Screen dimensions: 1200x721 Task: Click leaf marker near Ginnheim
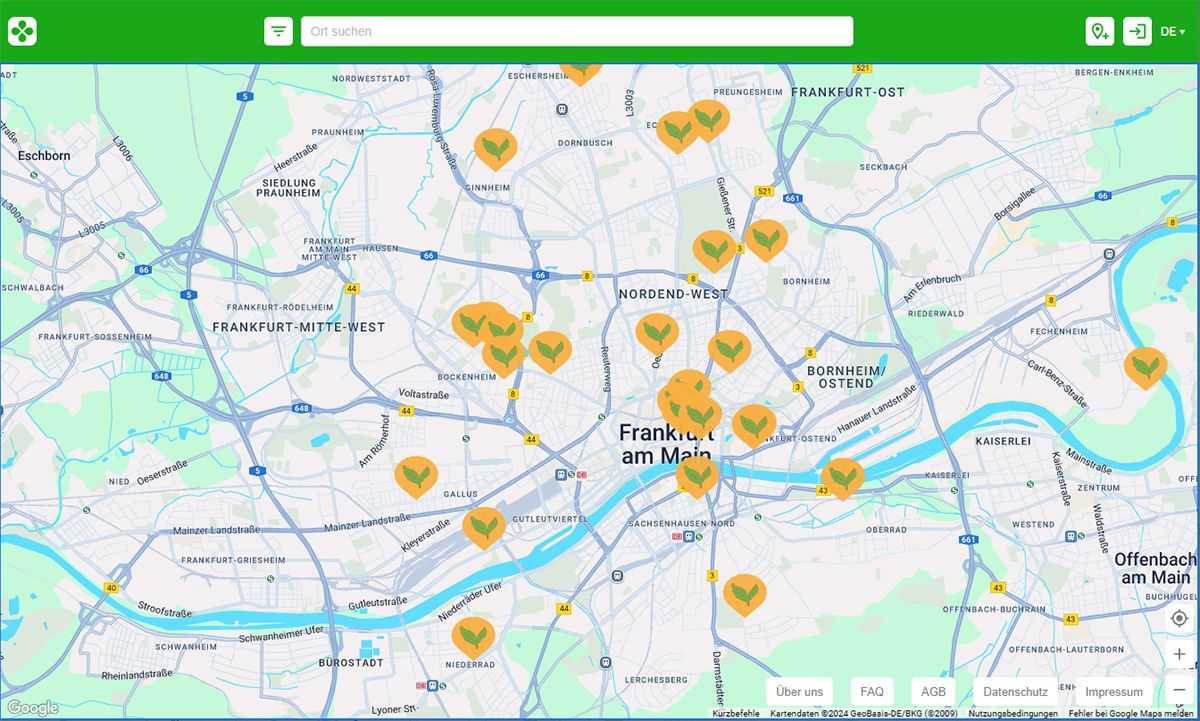(495, 147)
